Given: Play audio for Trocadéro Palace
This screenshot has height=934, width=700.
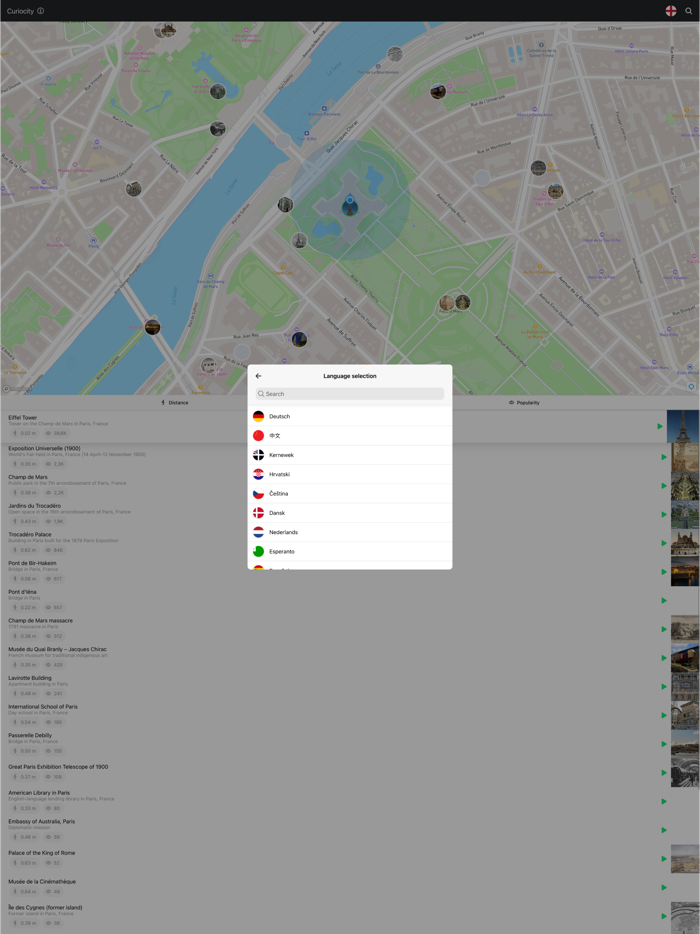Looking at the screenshot, I should (664, 543).
